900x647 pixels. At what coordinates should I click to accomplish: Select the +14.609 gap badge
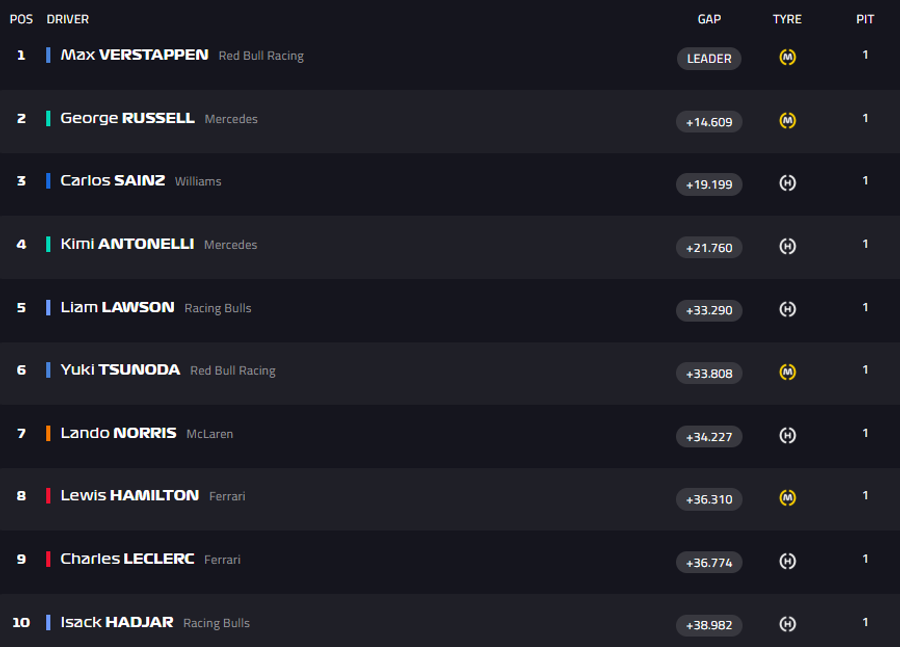709,122
